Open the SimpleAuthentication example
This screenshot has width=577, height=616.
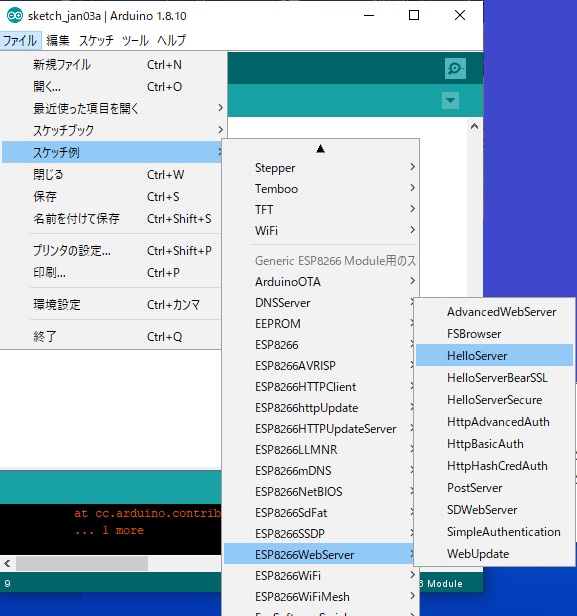tap(495, 532)
